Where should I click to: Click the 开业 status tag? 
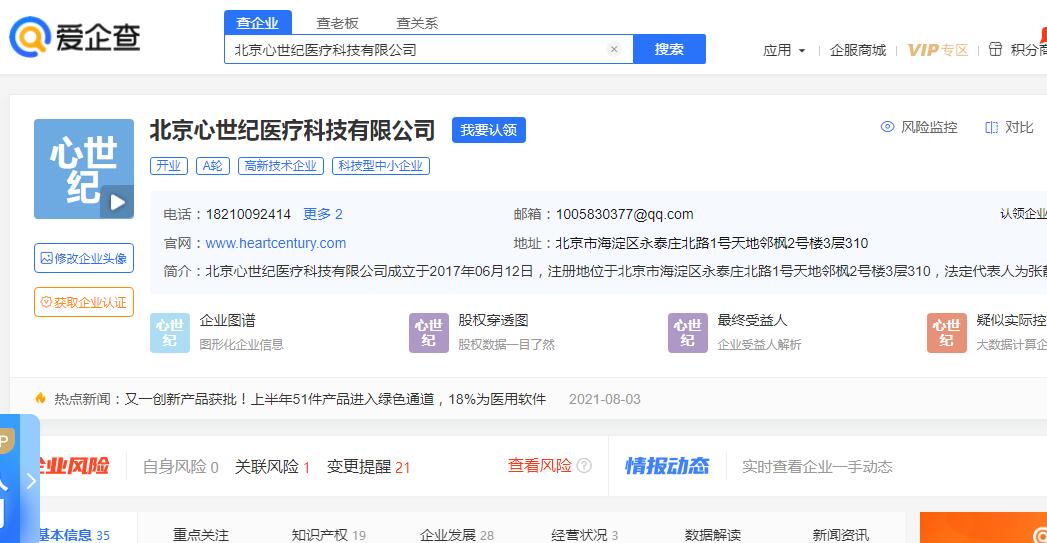(169, 166)
